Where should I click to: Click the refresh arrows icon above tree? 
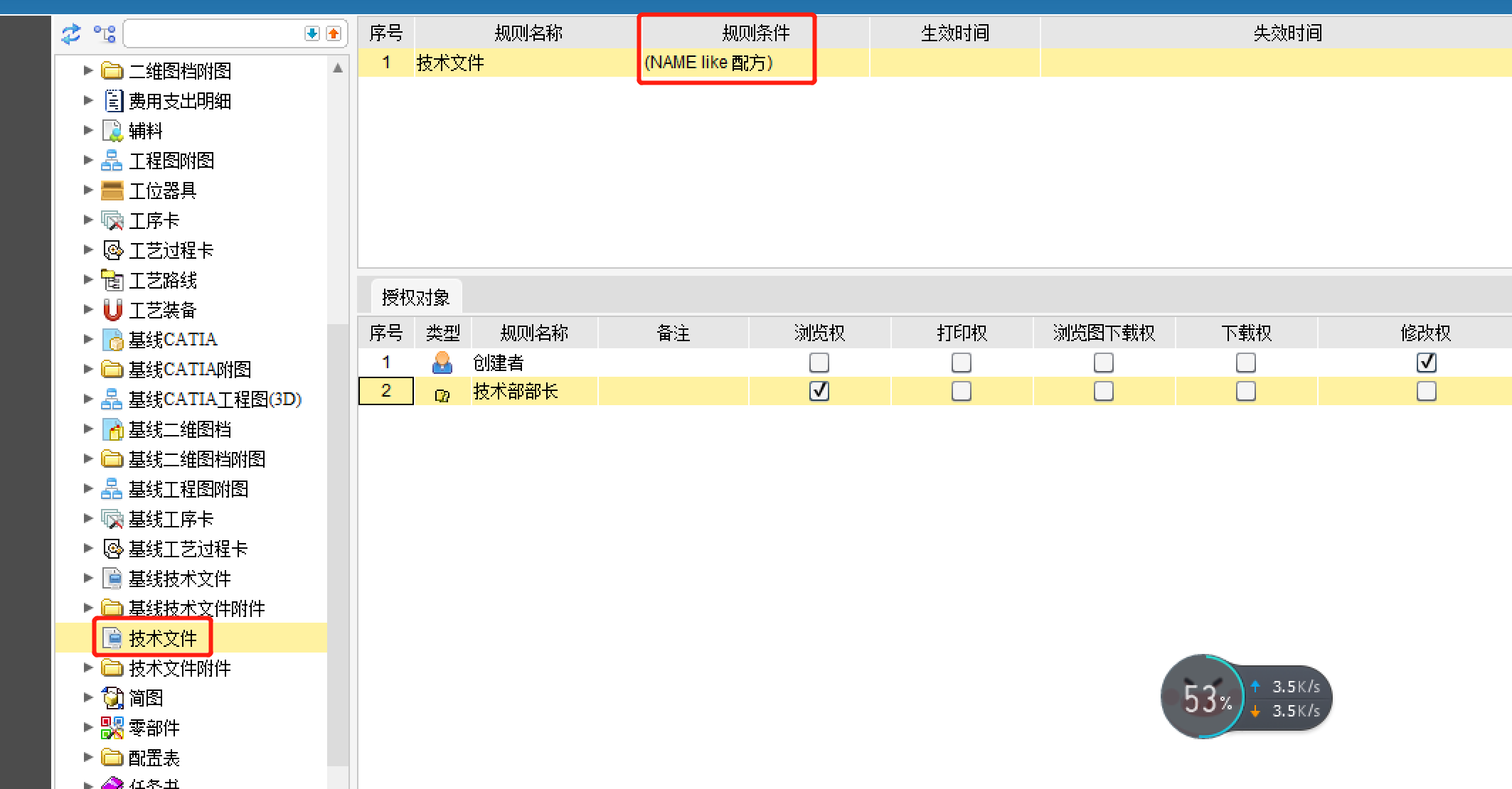click(x=71, y=33)
